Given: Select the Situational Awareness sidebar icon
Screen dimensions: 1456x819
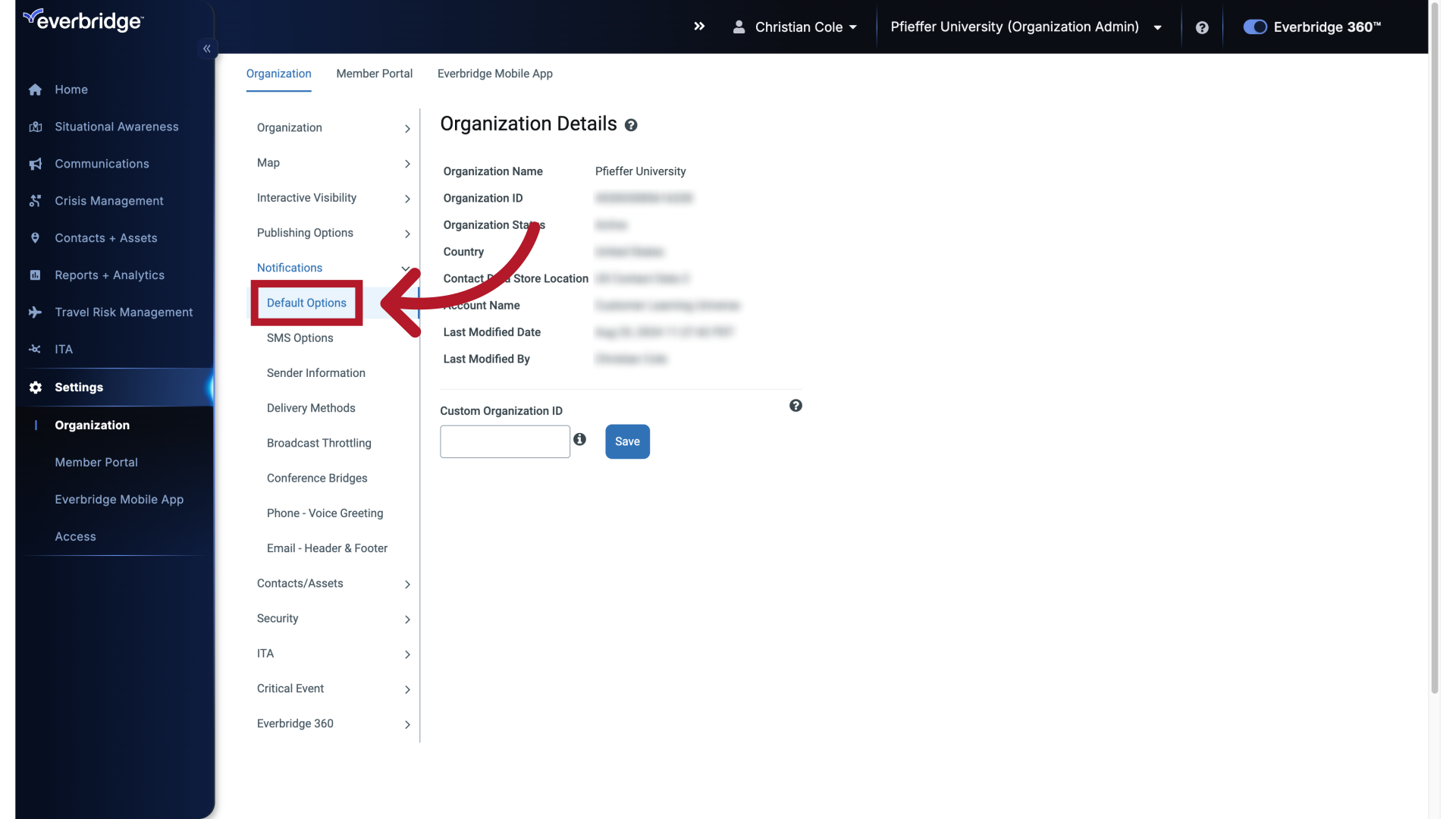Looking at the screenshot, I should (36, 127).
